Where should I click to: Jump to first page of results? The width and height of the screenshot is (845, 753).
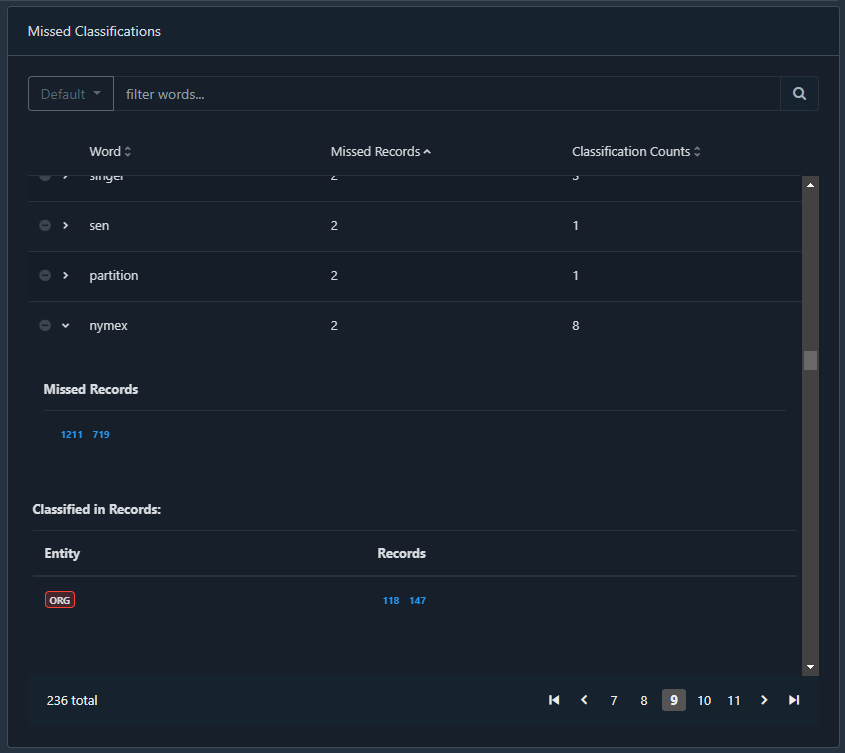tap(554, 700)
